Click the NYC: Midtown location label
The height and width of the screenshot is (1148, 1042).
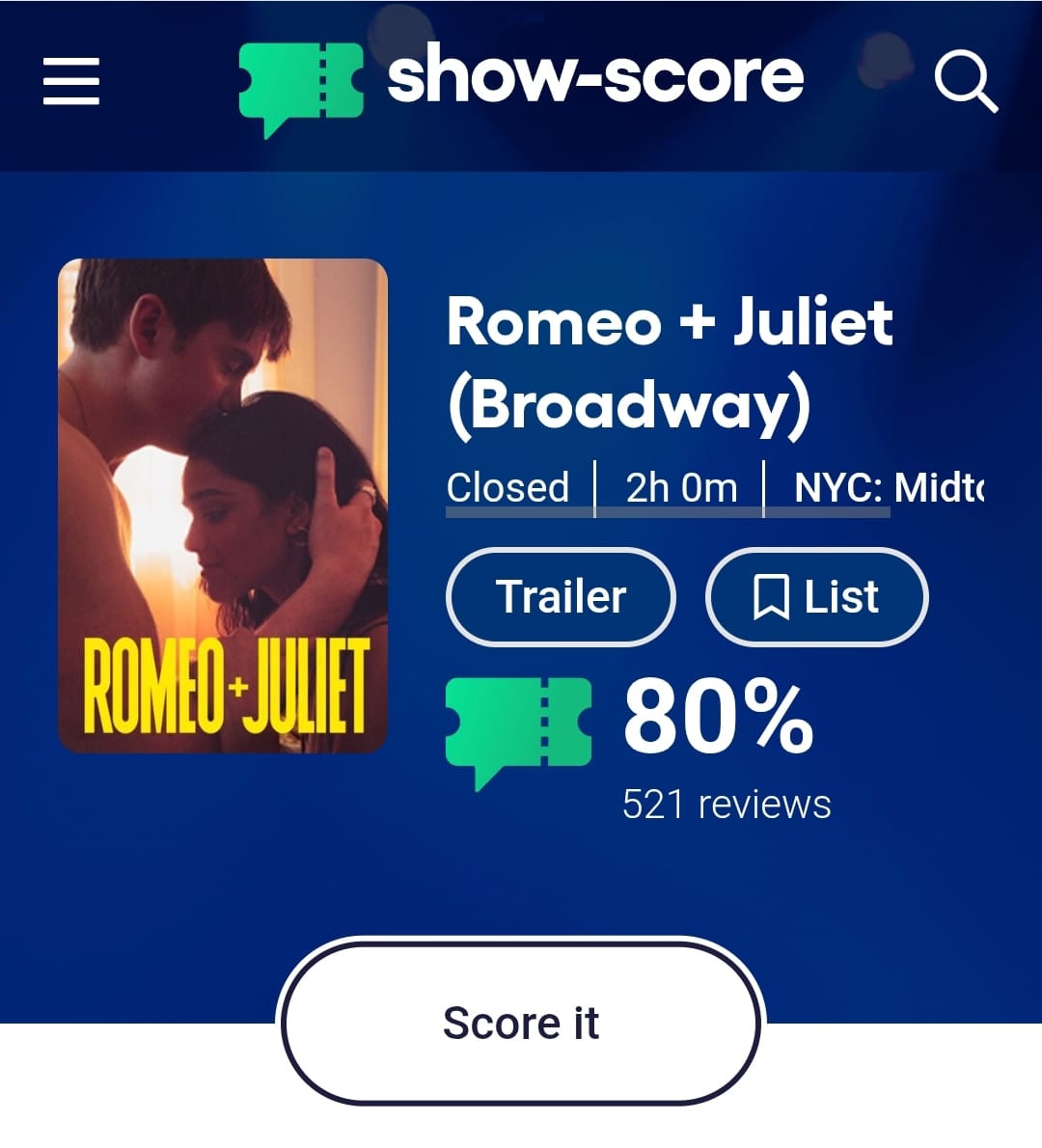[889, 487]
